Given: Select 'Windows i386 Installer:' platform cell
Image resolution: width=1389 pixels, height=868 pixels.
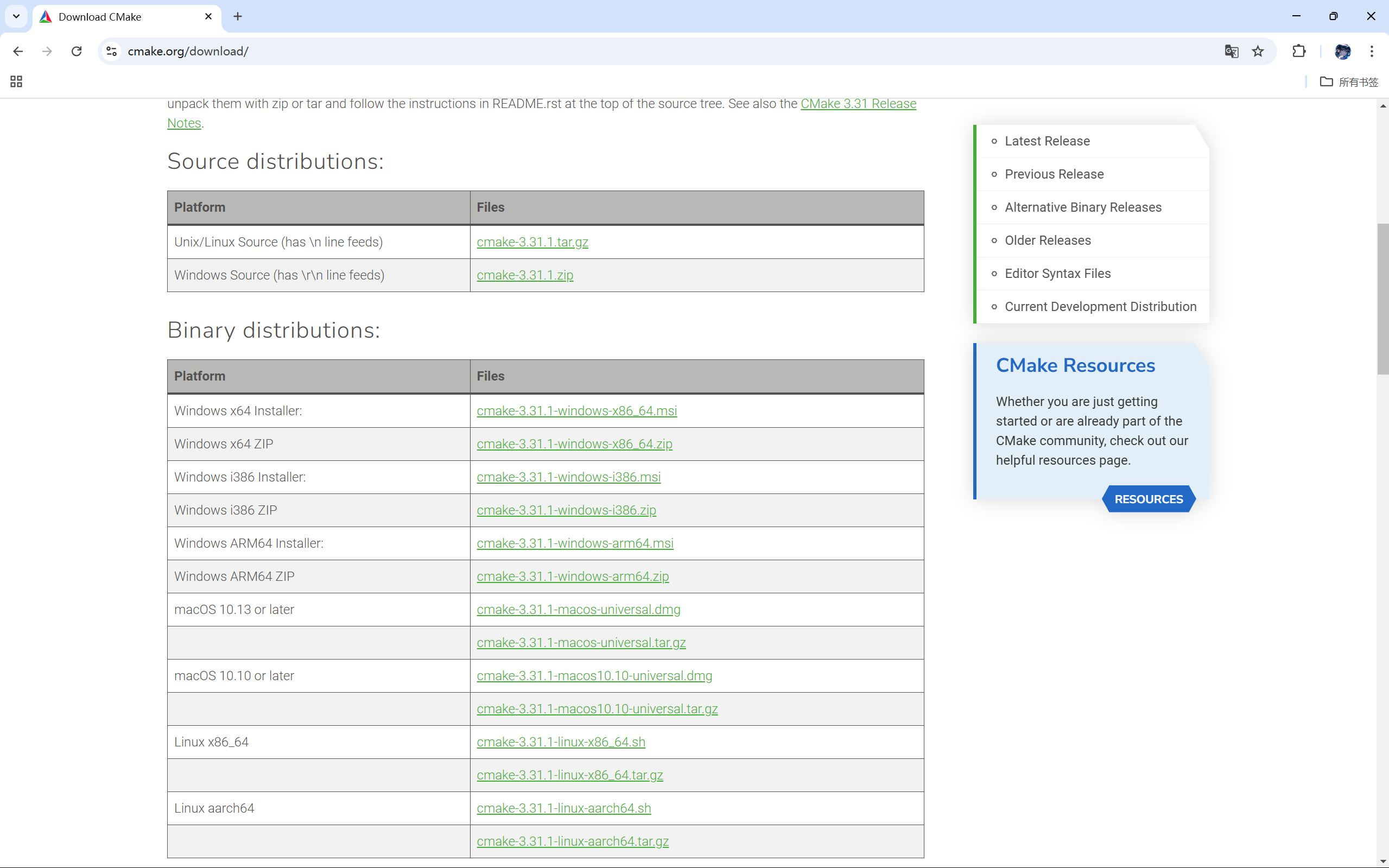Looking at the screenshot, I should point(319,477).
